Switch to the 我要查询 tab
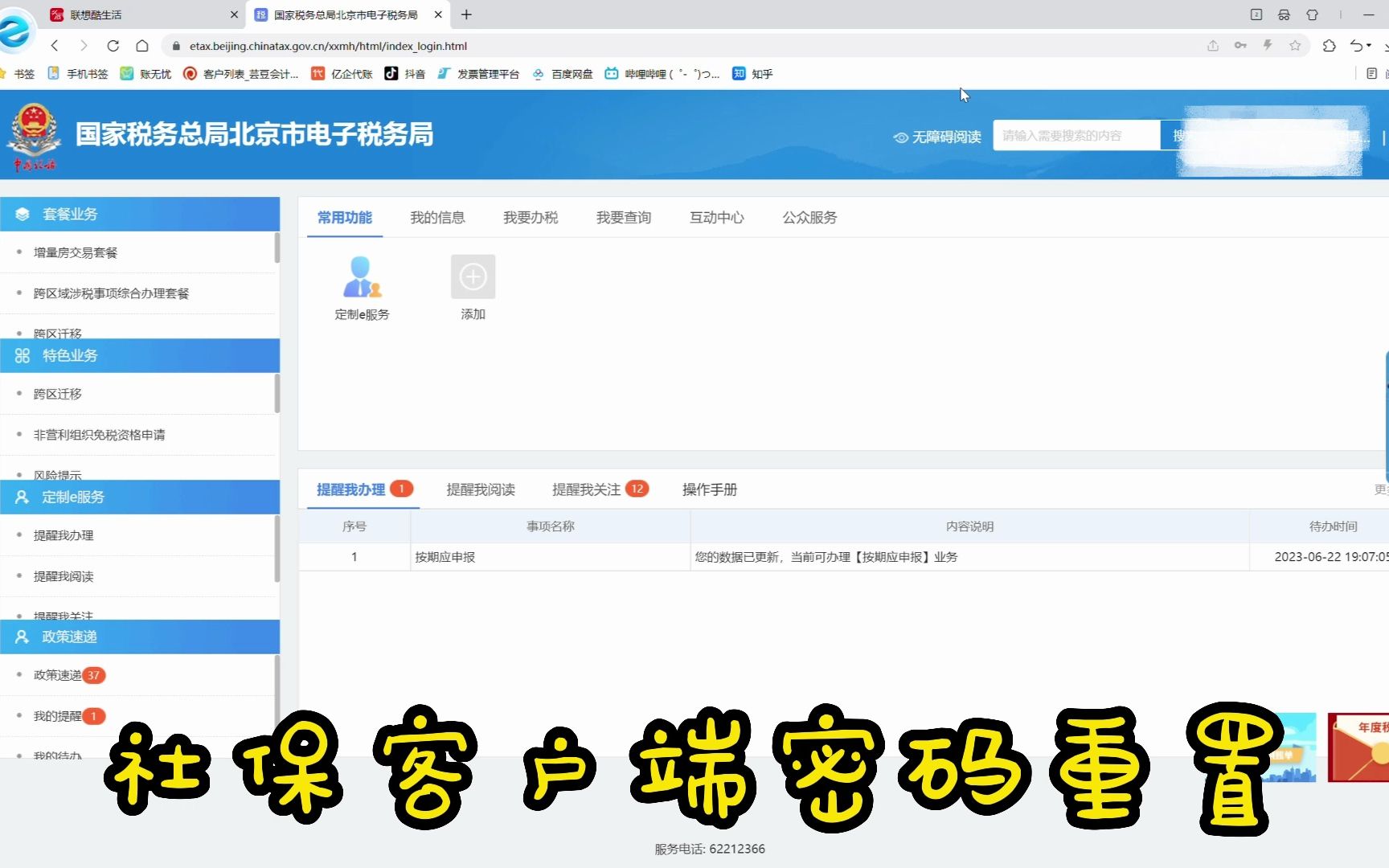Screen dimensions: 1389x868 point(624,218)
